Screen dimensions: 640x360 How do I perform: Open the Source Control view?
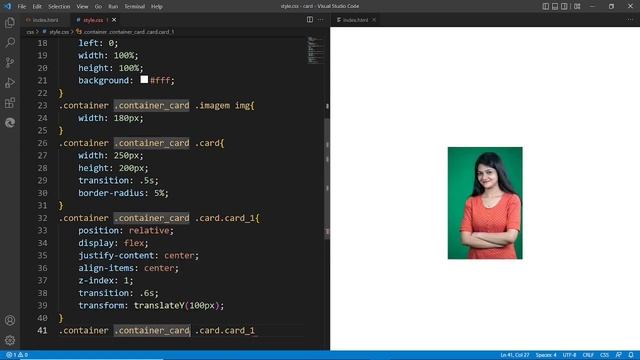click(10, 62)
